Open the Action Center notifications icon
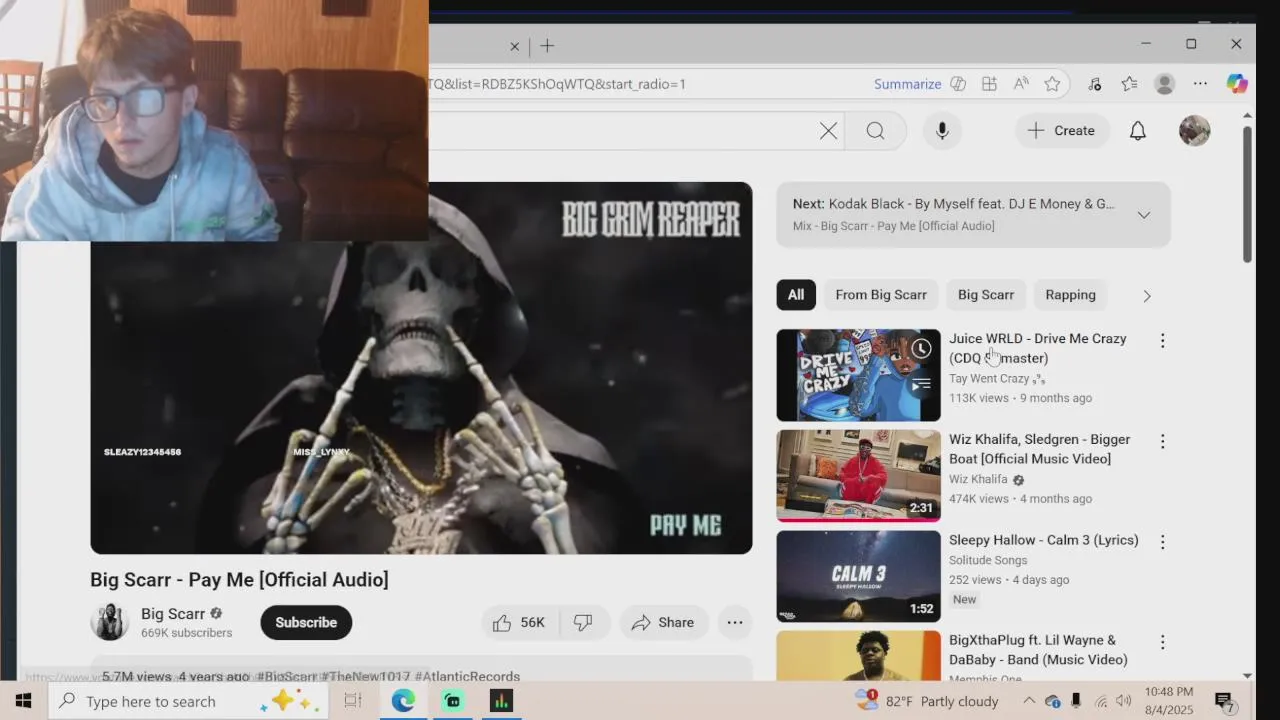 pyautogui.click(x=1225, y=701)
